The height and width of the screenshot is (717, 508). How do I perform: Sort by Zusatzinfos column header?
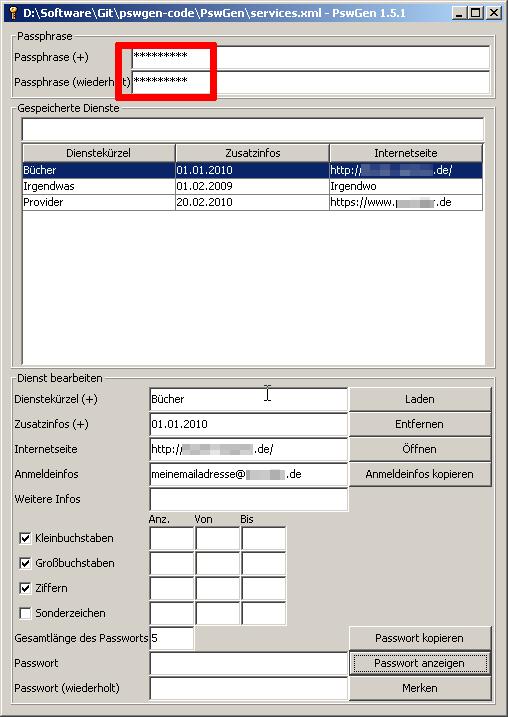click(x=252, y=153)
